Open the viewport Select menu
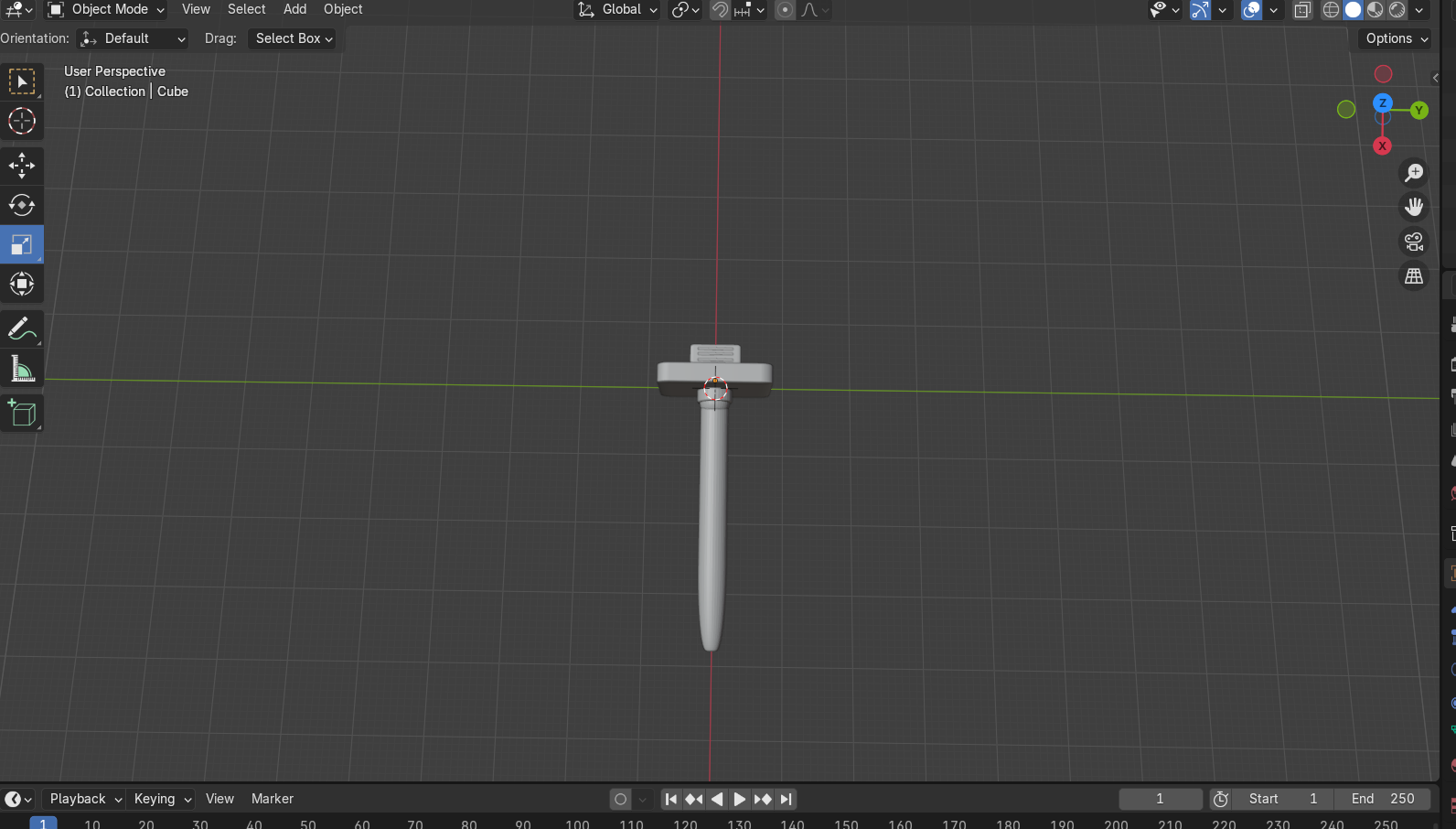 (247, 9)
